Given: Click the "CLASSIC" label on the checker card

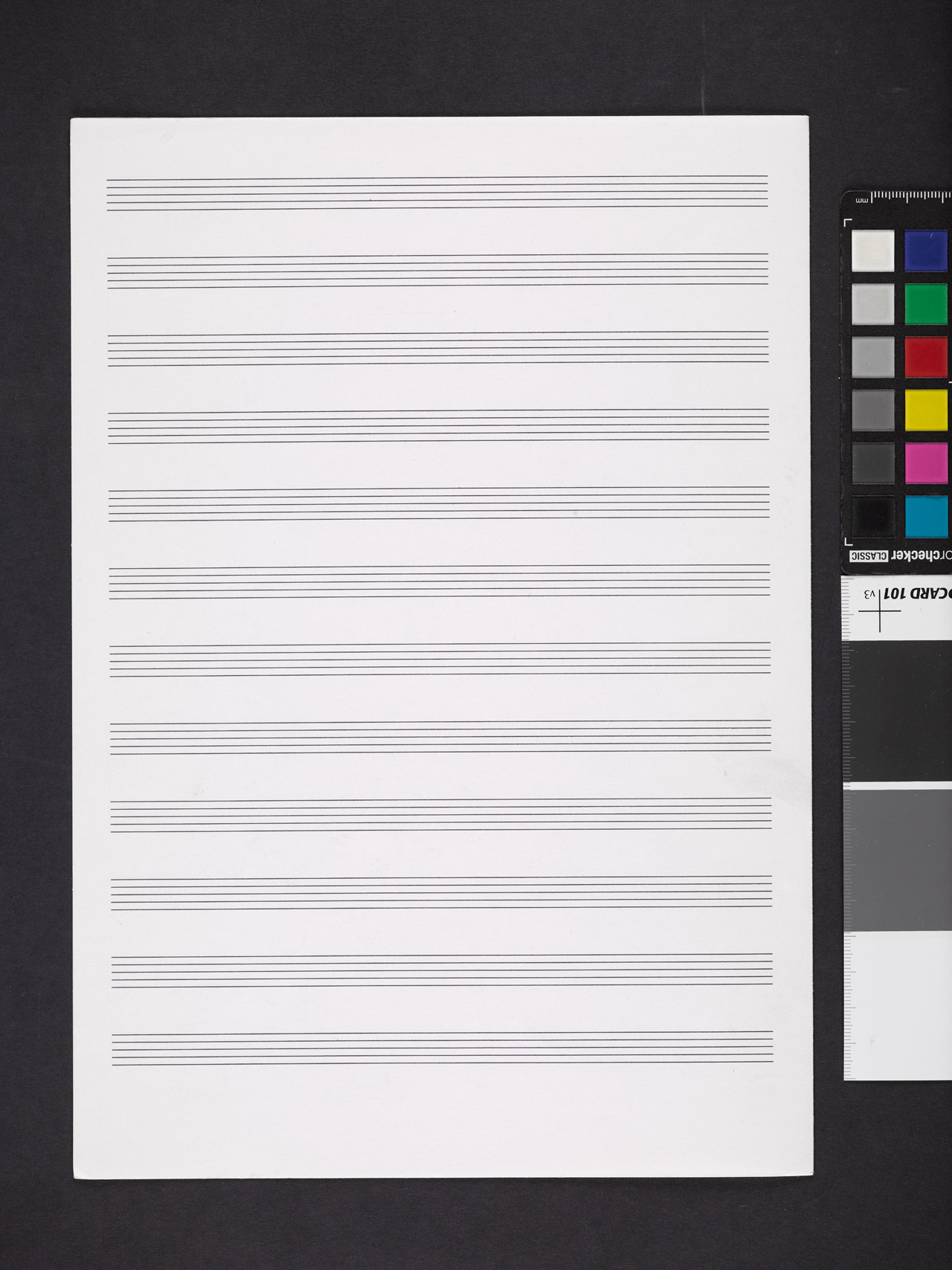Looking at the screenshot, I should [869, 556].
